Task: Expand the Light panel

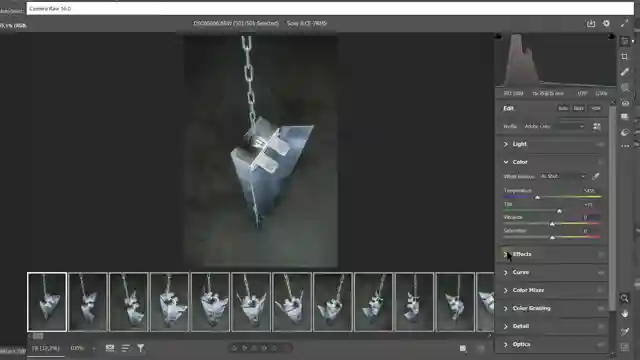Action: click(506, 144)
